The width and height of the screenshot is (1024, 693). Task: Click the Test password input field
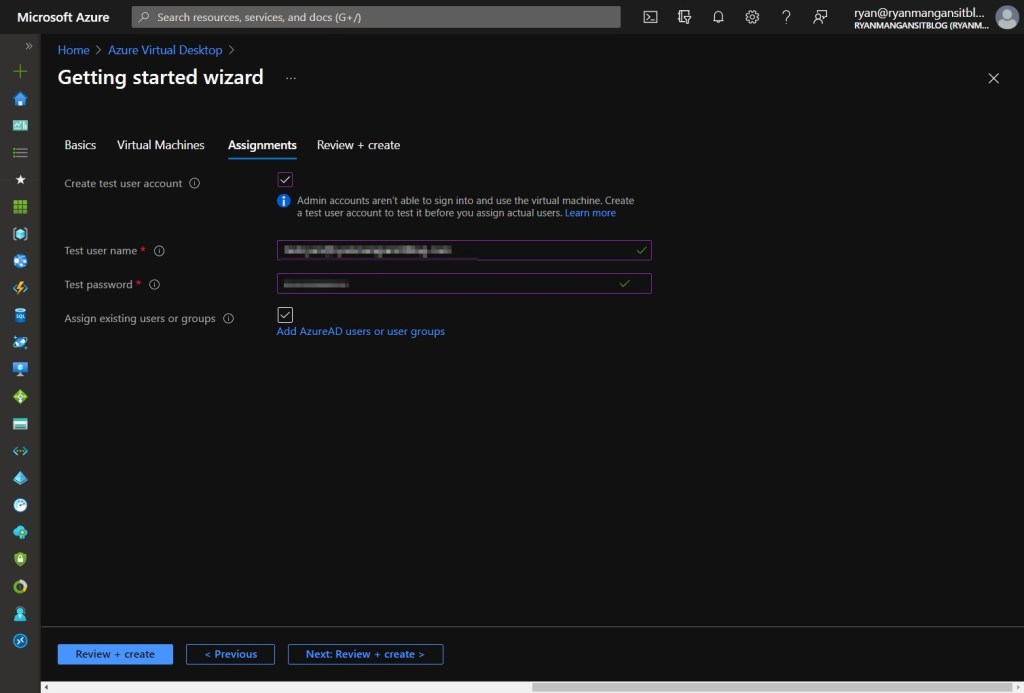tap(464, 283)
